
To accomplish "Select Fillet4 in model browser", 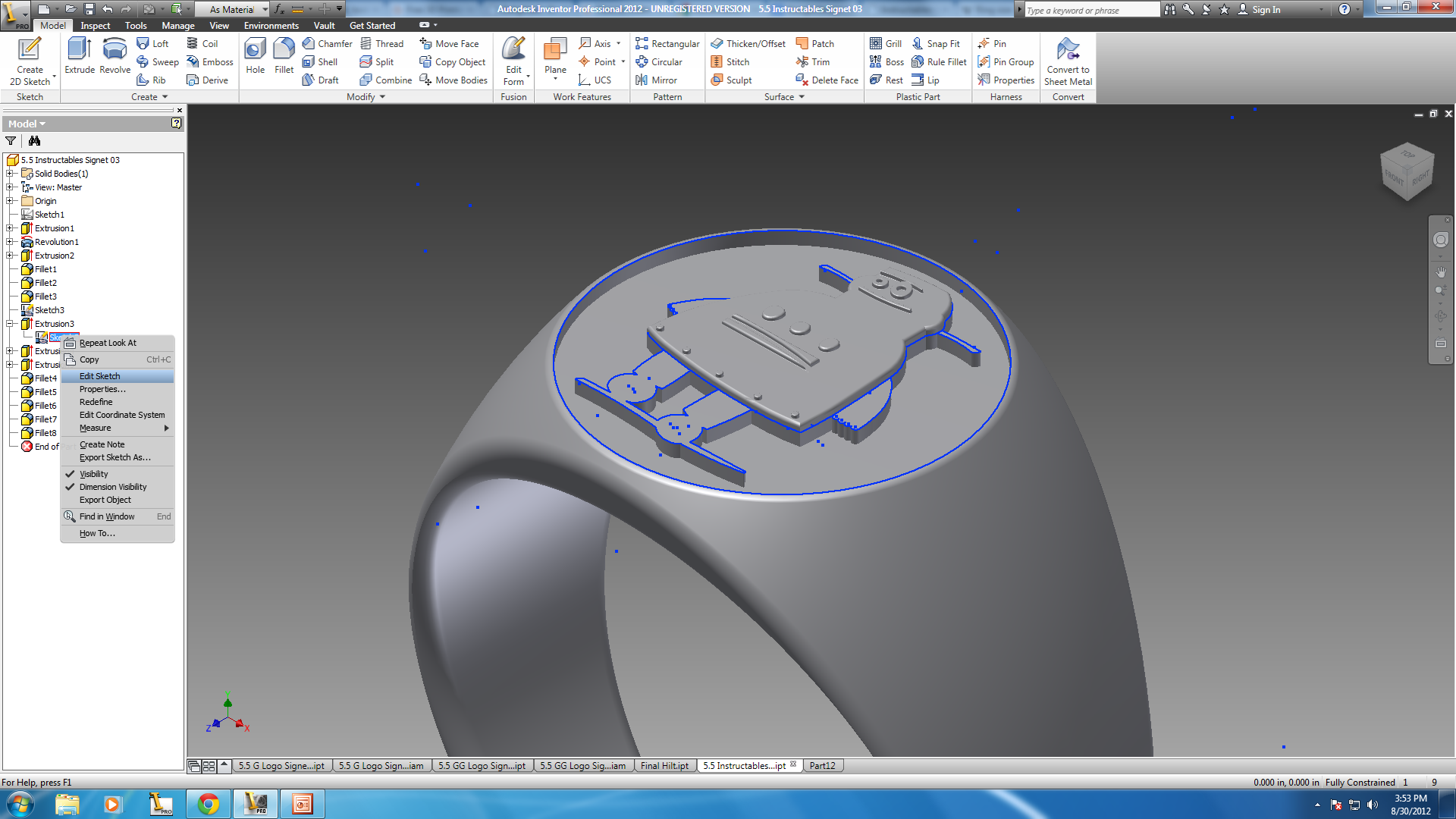I will [x=45, y=378].
